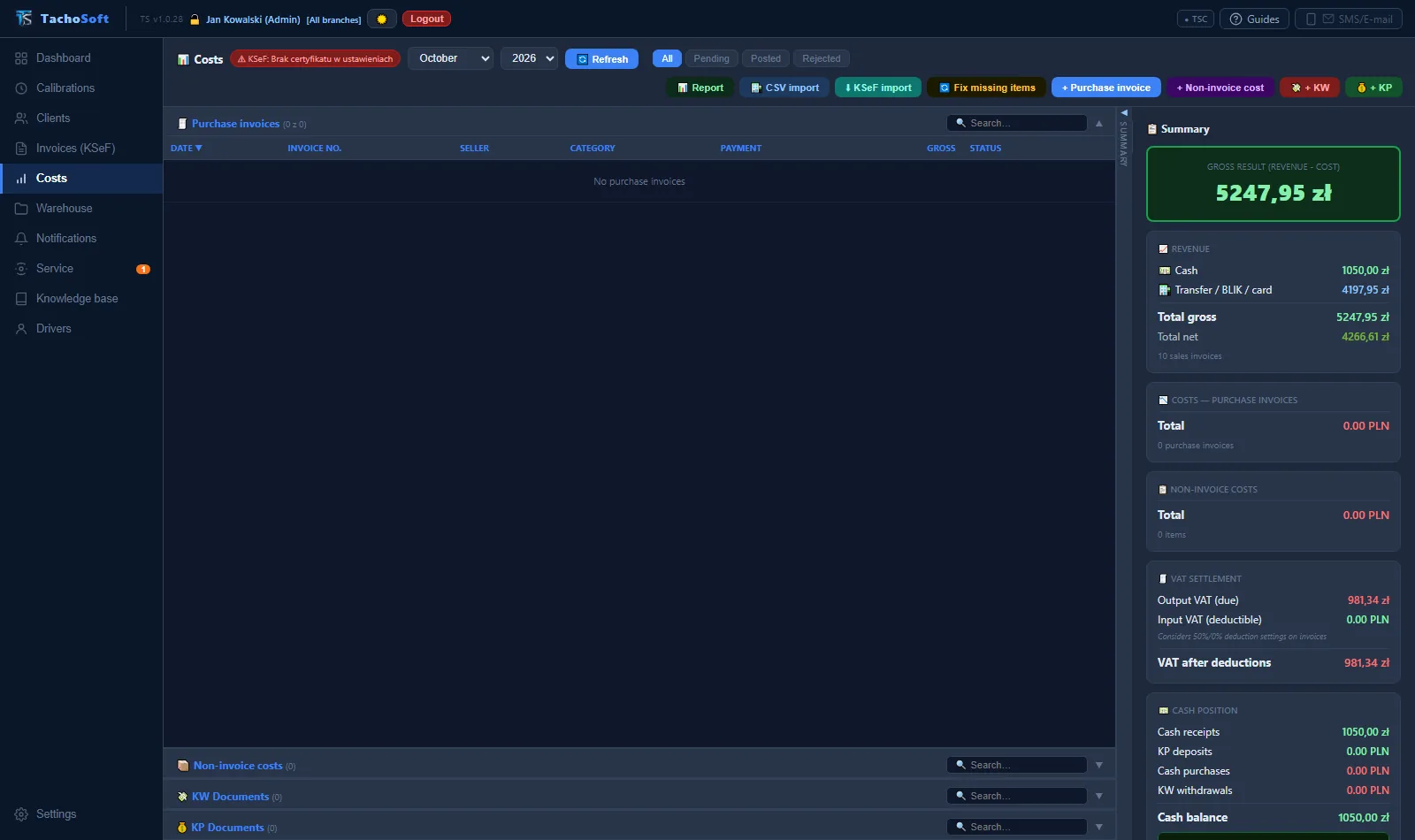The image size is (1415, 840).
Task: Select the Pending status filter
Action: coord(711,58)
